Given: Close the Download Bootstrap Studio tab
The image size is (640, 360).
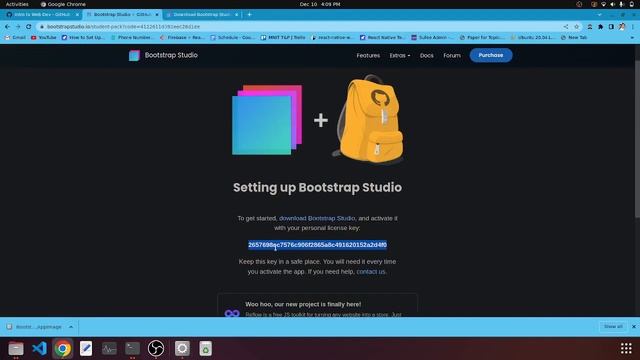Looking at the screenshot, I should coord(236,15).
